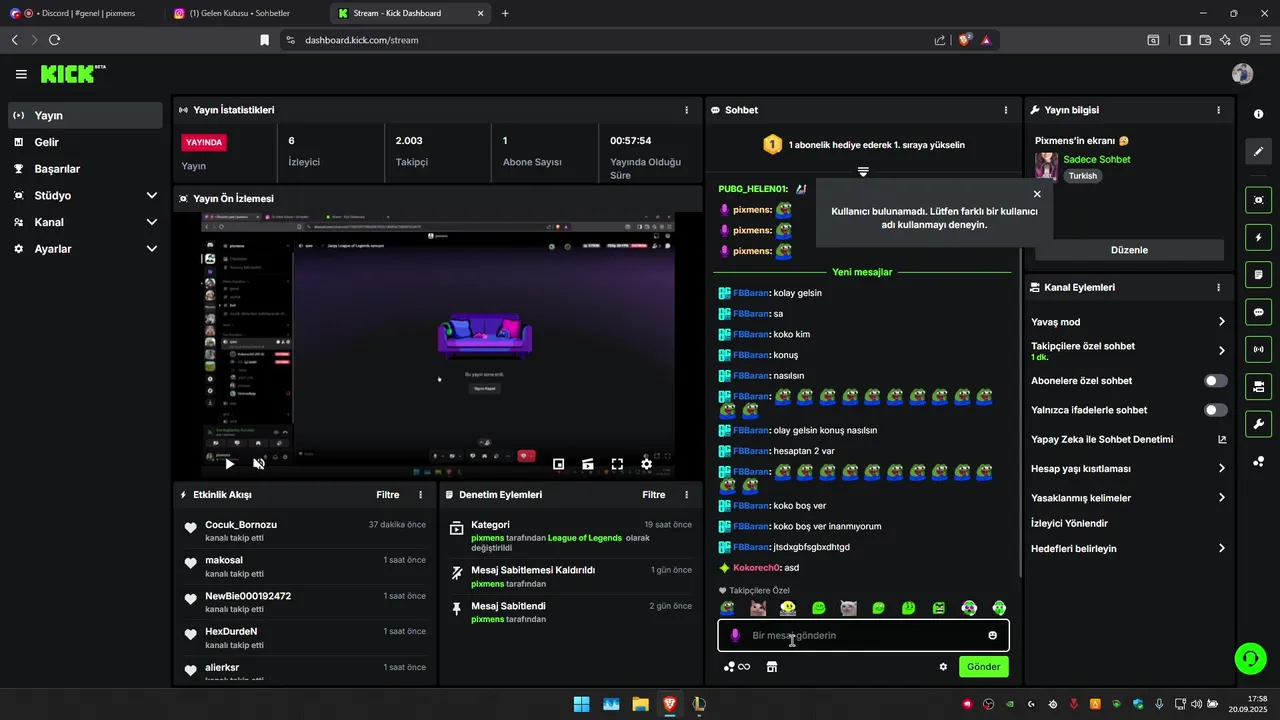Open the chat bubble icon in right rail
The width and height of the screenshot is (1280, 720).
1258,312
